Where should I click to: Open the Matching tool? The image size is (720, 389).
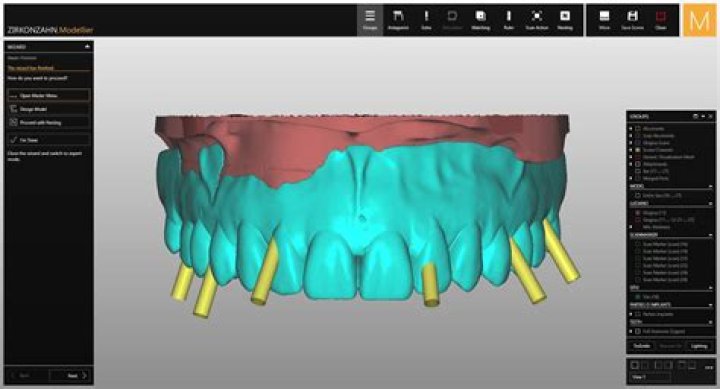point(480,20)
